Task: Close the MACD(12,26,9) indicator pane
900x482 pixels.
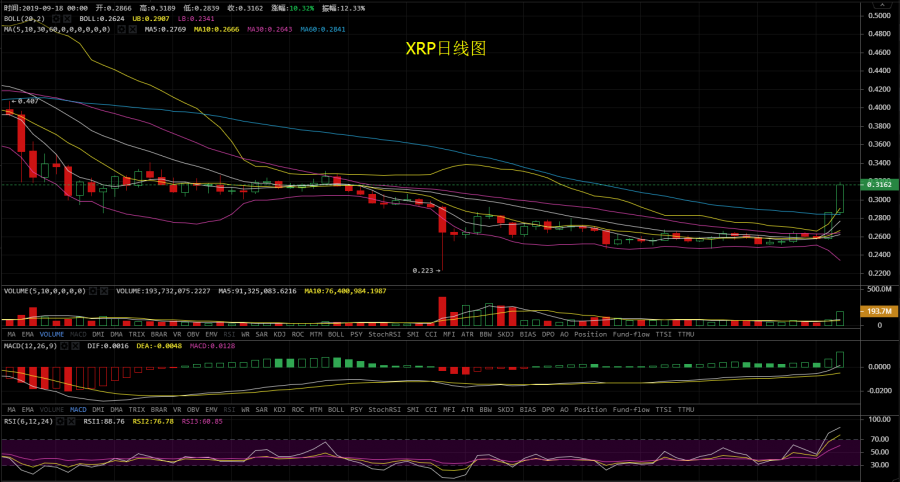Action: (x=76, y=347)
